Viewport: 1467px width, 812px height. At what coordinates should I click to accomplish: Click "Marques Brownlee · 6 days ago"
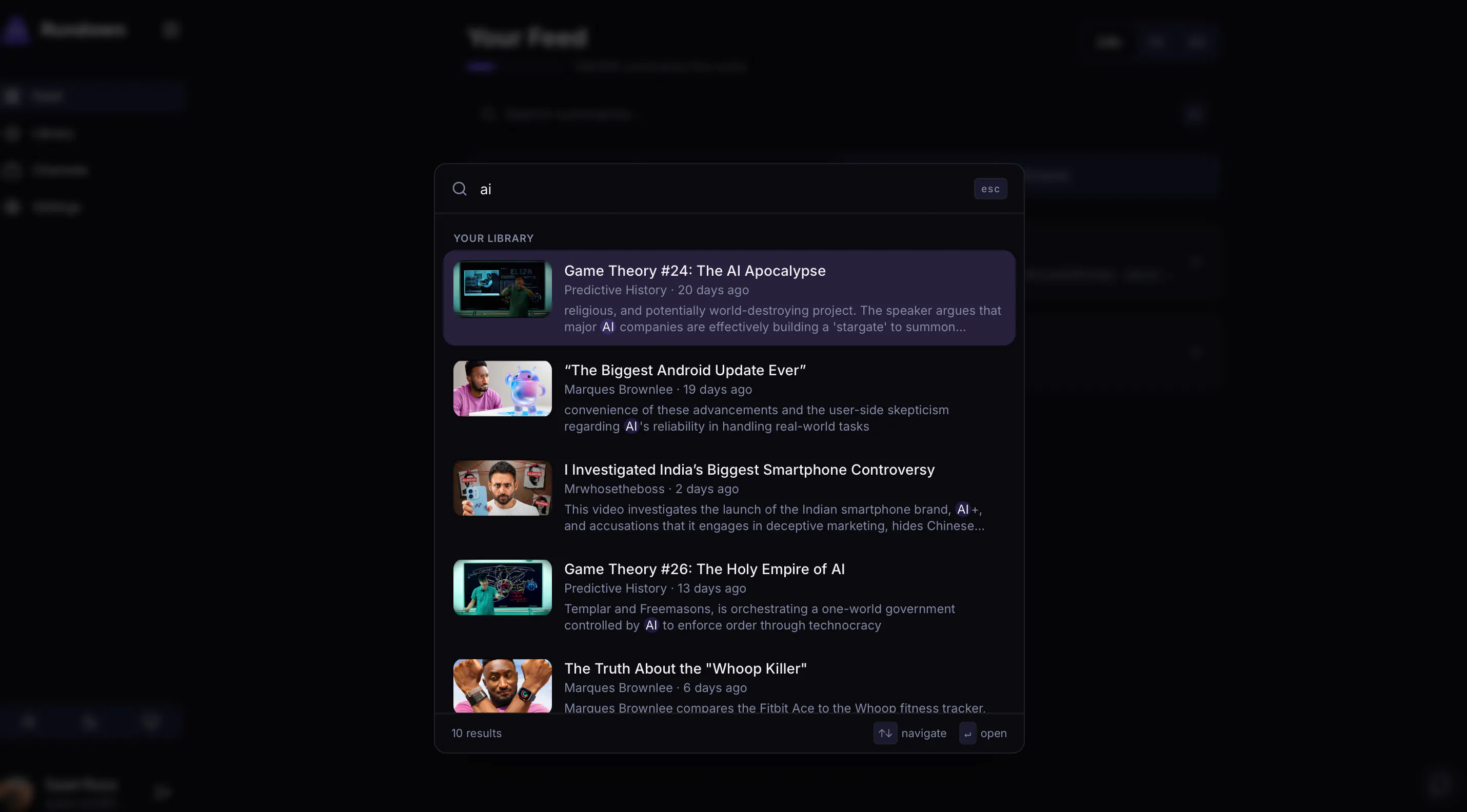point(656,688)
